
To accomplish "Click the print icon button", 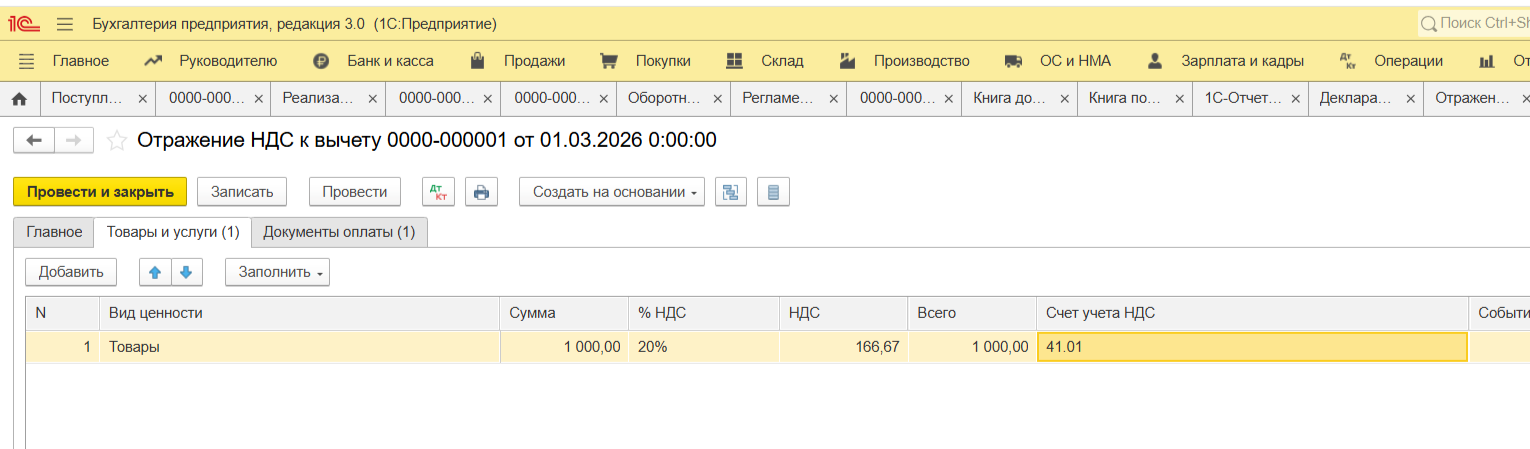I will pyautogui.click(x=481, y=192).
